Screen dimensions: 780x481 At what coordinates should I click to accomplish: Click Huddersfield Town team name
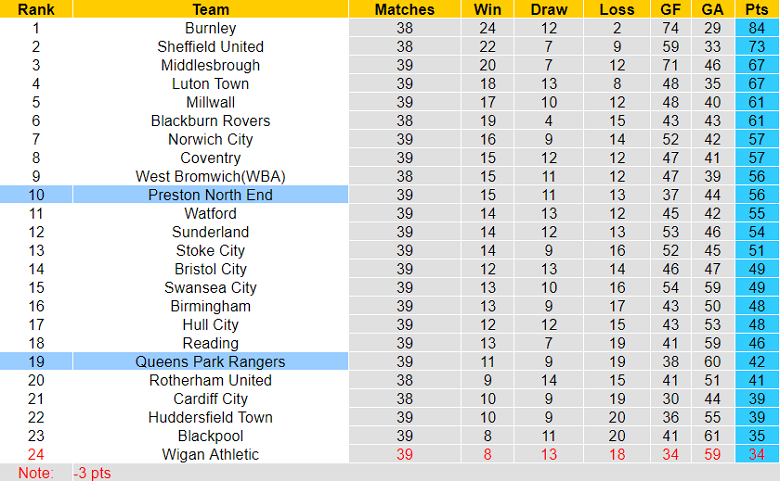[x=210, y=418]
